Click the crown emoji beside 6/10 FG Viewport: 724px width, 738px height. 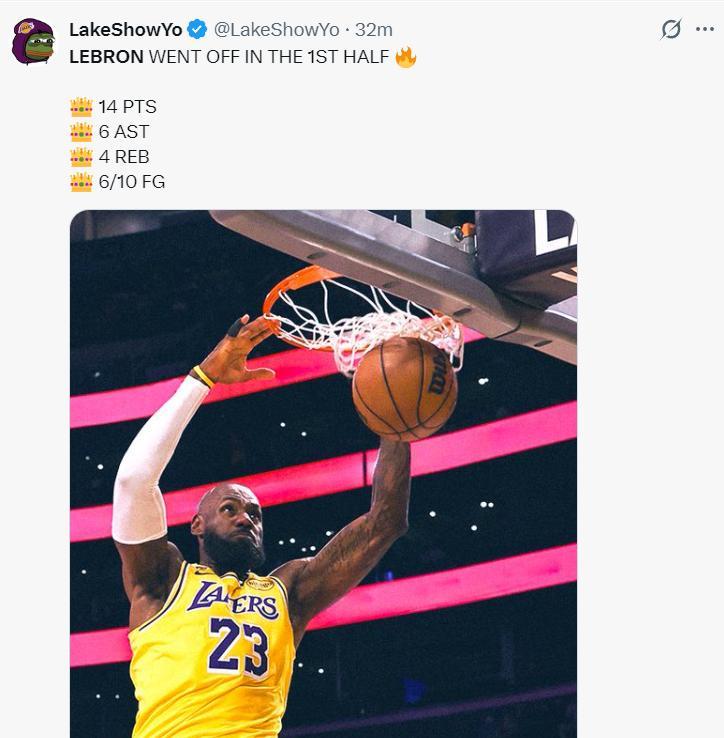[81, 182]
